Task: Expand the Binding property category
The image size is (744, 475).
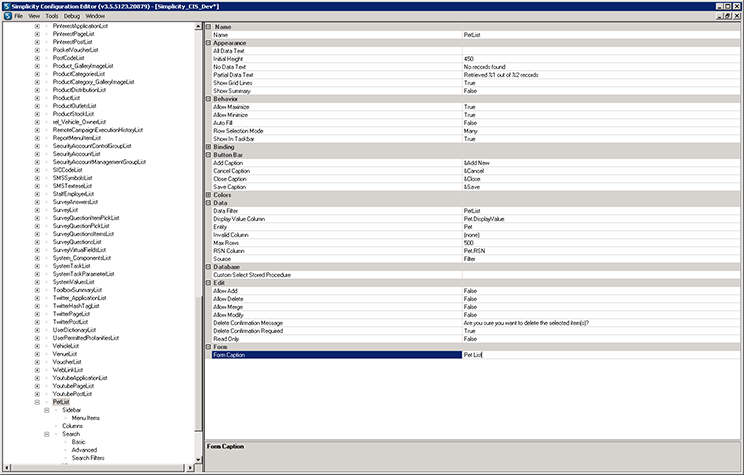Action: pos(208,147)
